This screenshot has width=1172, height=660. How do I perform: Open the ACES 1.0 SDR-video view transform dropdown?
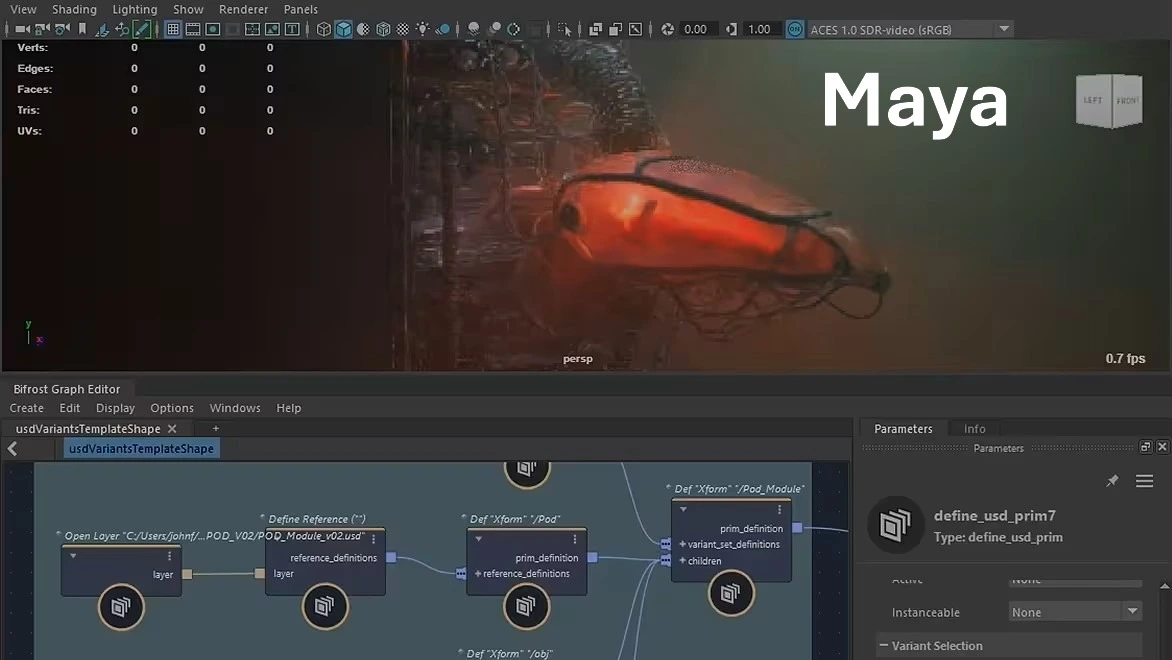(x=910, y=29)
